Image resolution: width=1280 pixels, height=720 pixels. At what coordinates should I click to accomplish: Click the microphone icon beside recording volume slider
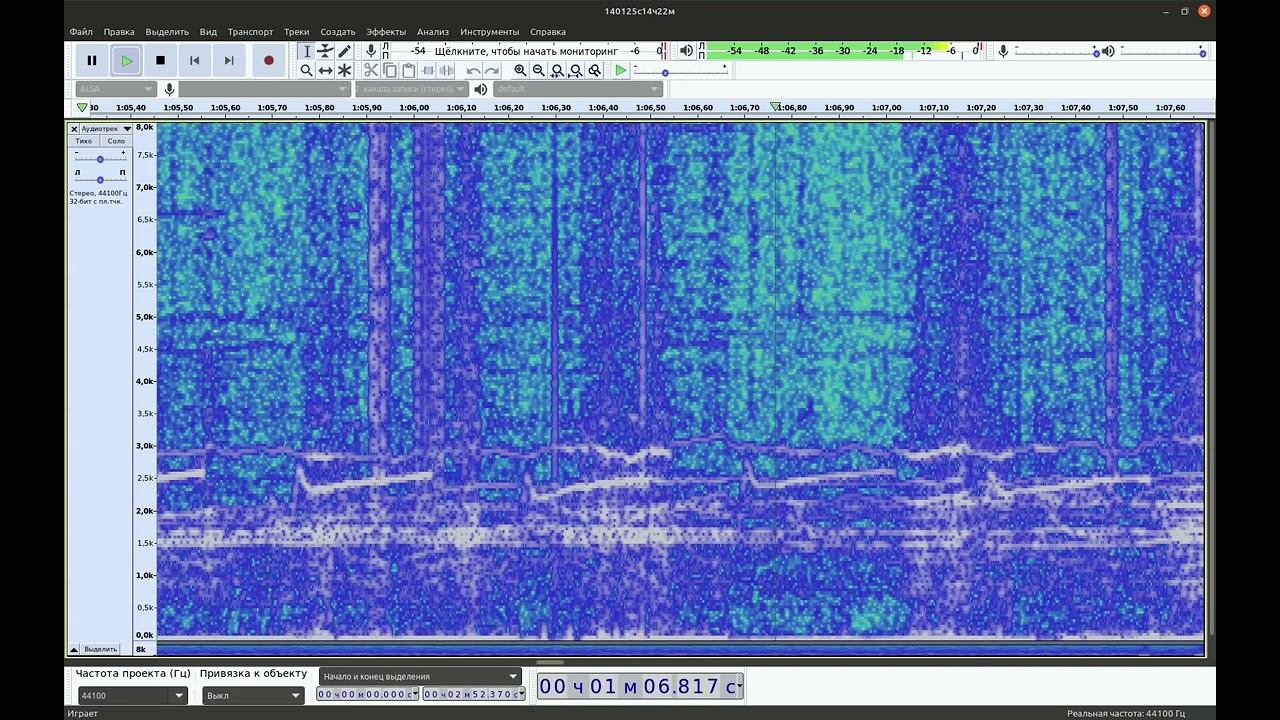[x=1003, y=51]
